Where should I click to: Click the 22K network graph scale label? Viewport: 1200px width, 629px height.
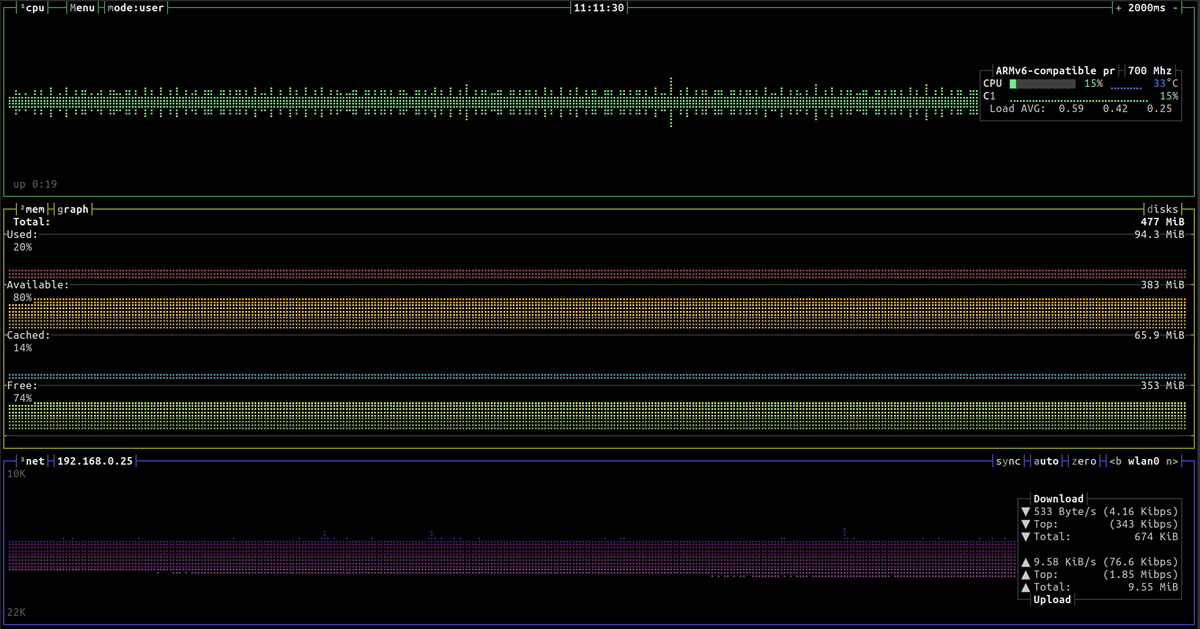pos(17,612)
